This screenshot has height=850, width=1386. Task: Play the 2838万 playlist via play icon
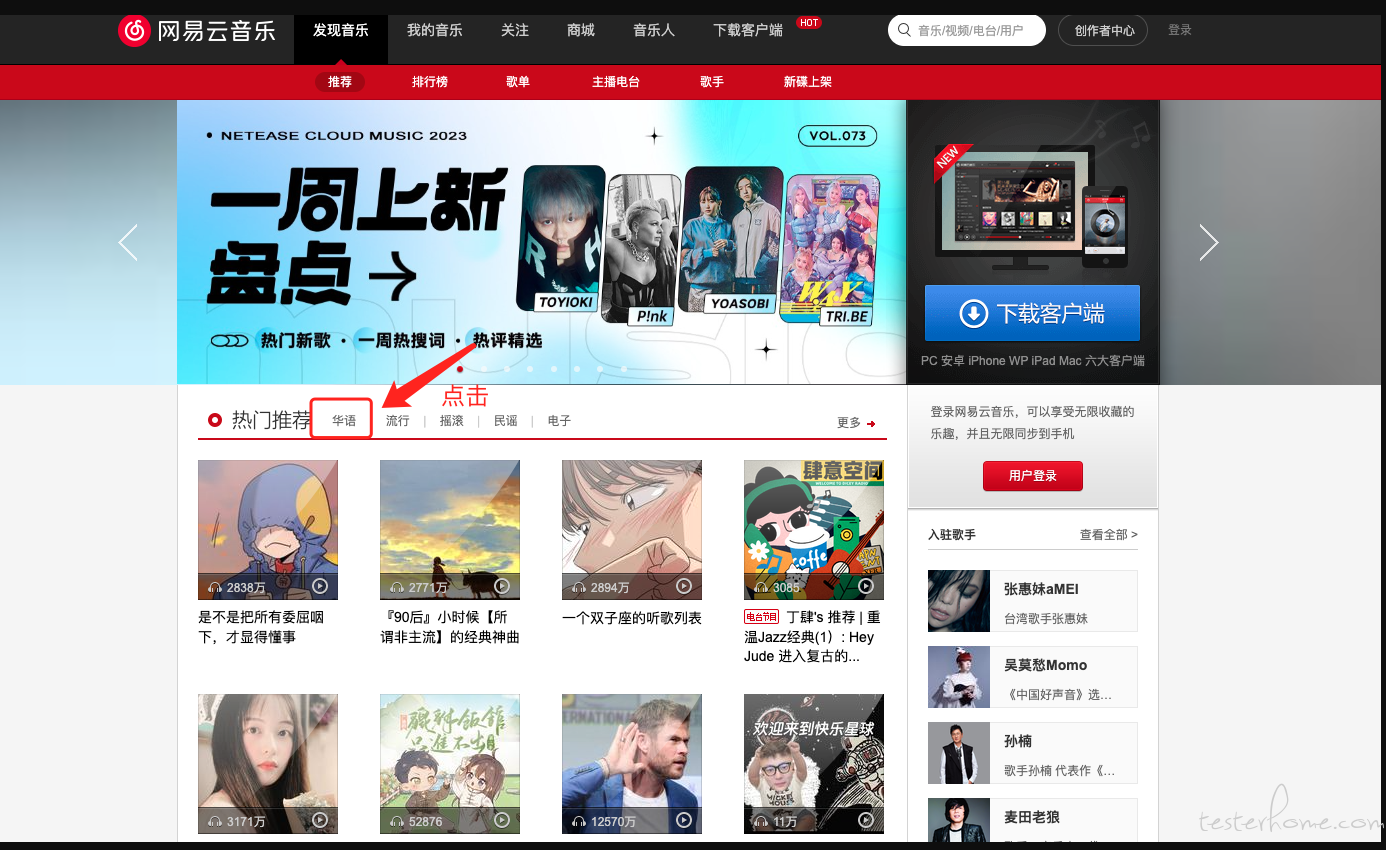click(320, 586)
